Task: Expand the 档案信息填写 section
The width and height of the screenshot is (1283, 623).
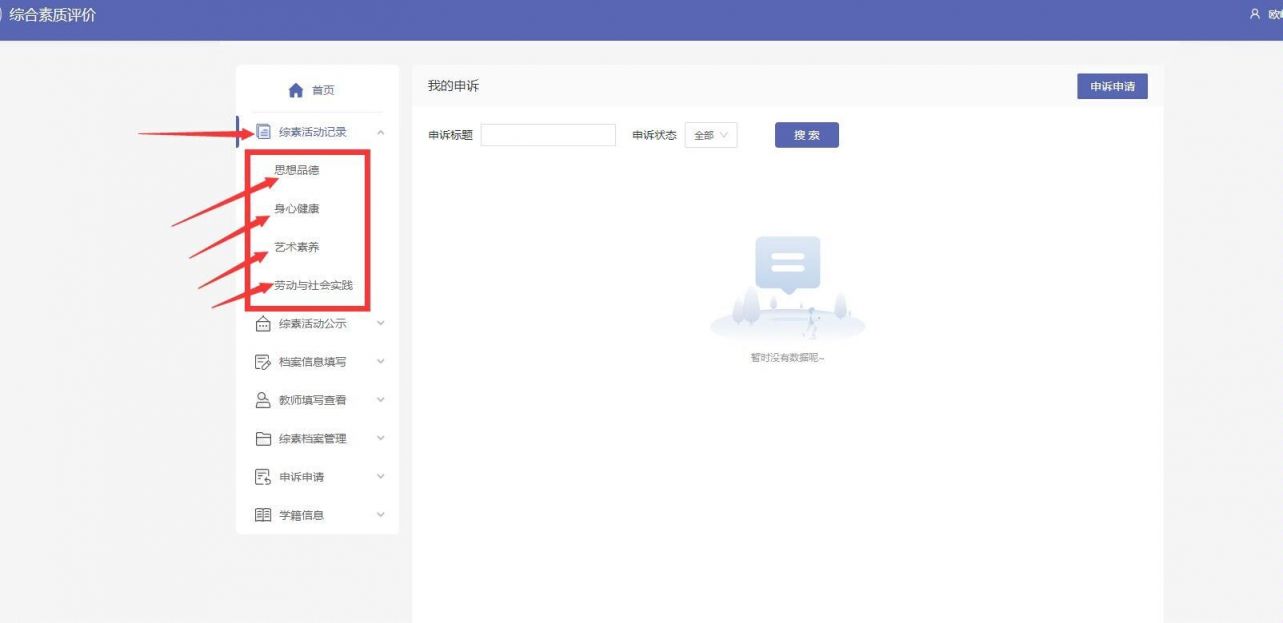Action: (379, 361)
